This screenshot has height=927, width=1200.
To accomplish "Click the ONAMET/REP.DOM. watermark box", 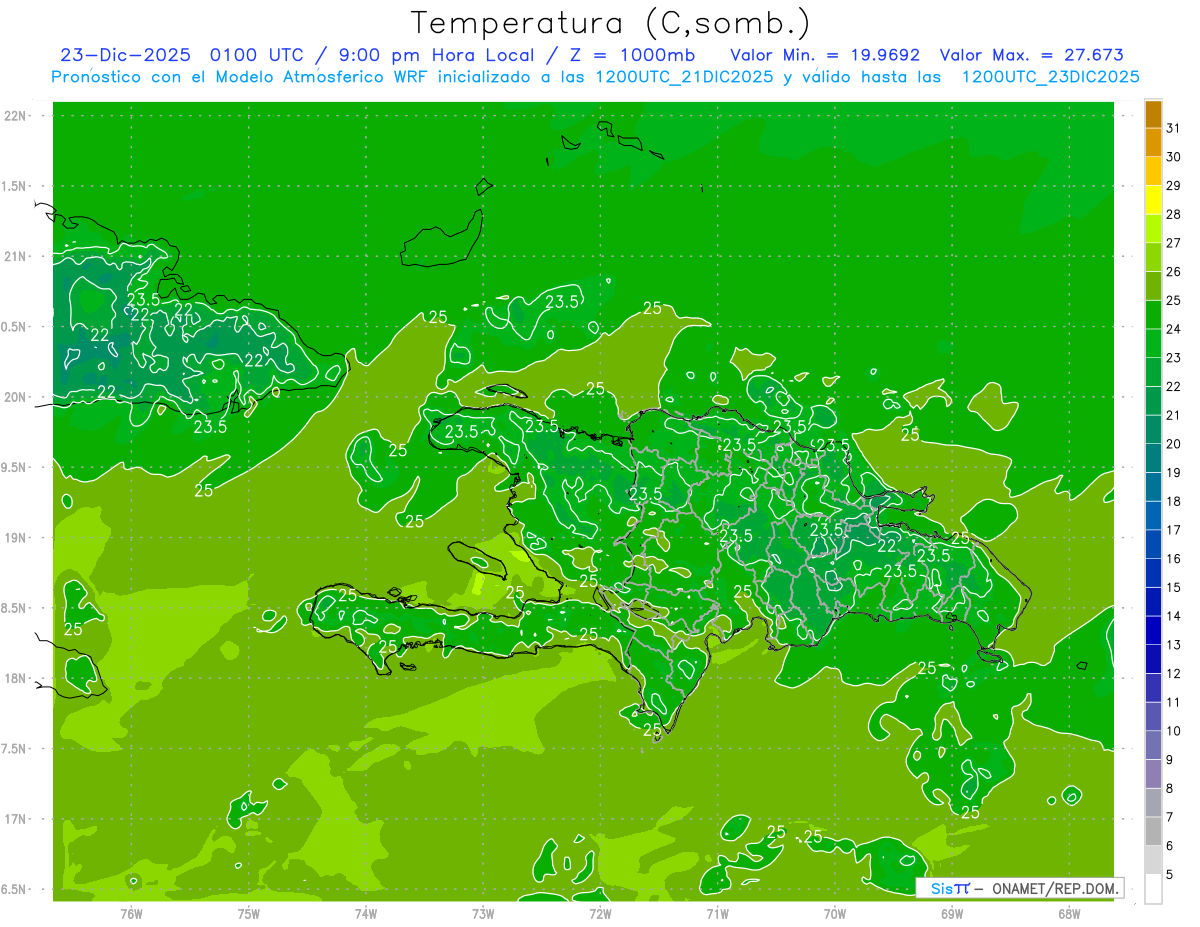I will coord(1018,888).
